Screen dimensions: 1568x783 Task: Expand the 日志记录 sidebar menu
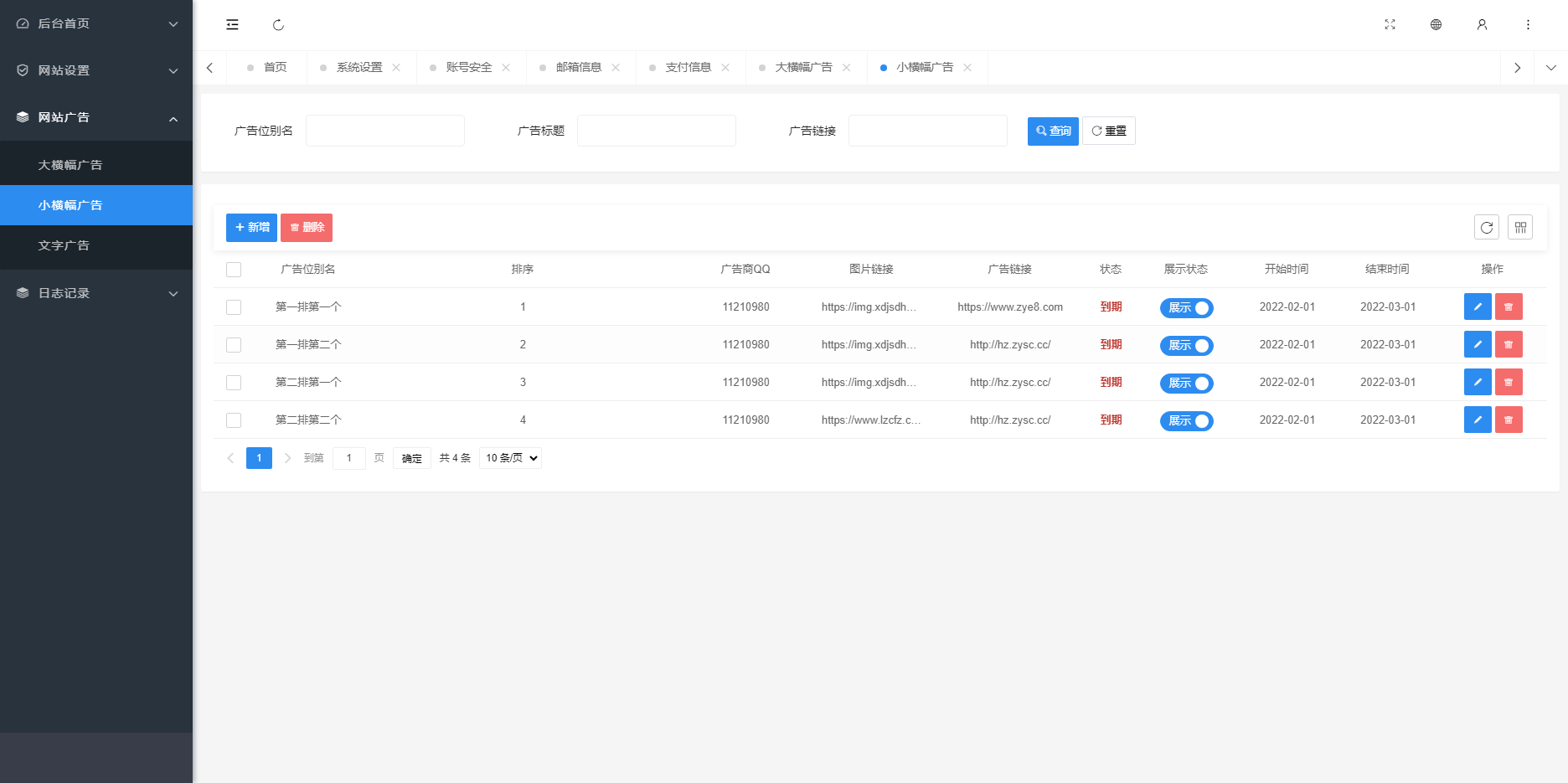pyautogui.click(x=96, y=293)
